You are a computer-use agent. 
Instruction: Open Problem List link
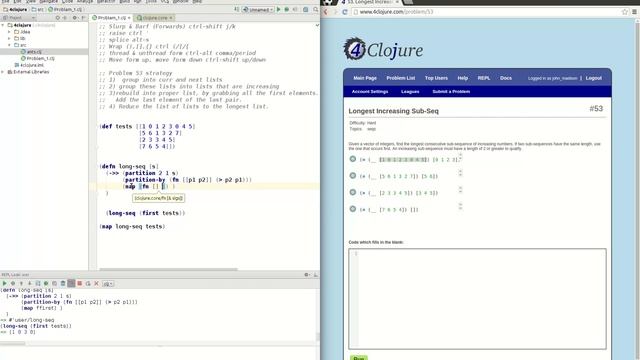pos(400,78)
